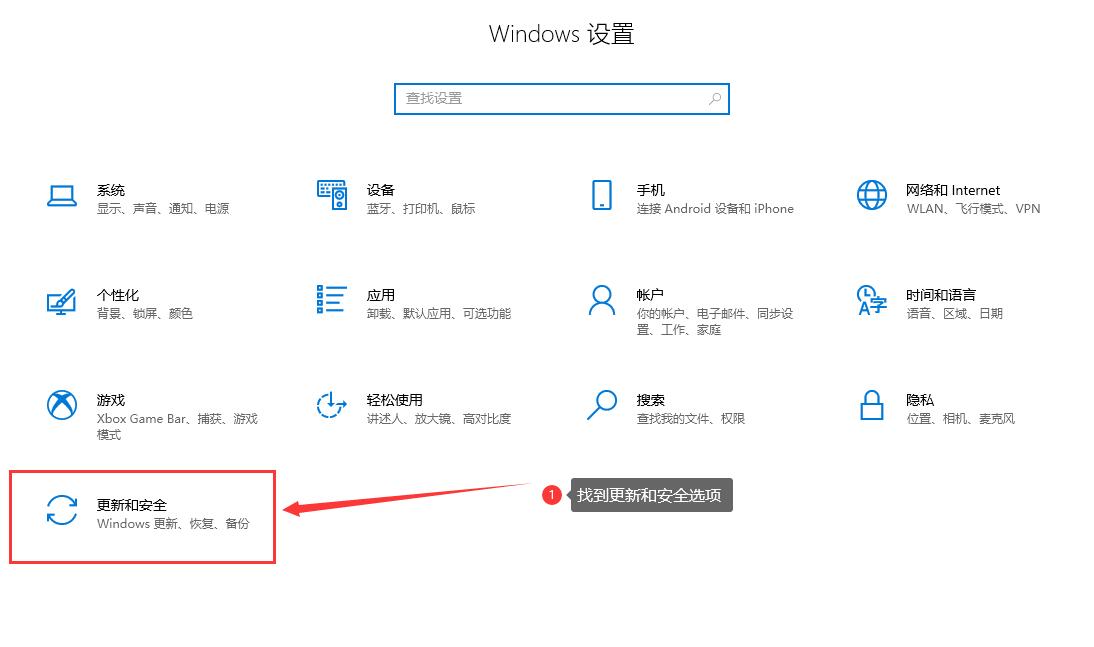This screenshot has width=1094, height=647.
Task: Click the 网络和 Internet globe icon
Action: click(x=872, y=196)
